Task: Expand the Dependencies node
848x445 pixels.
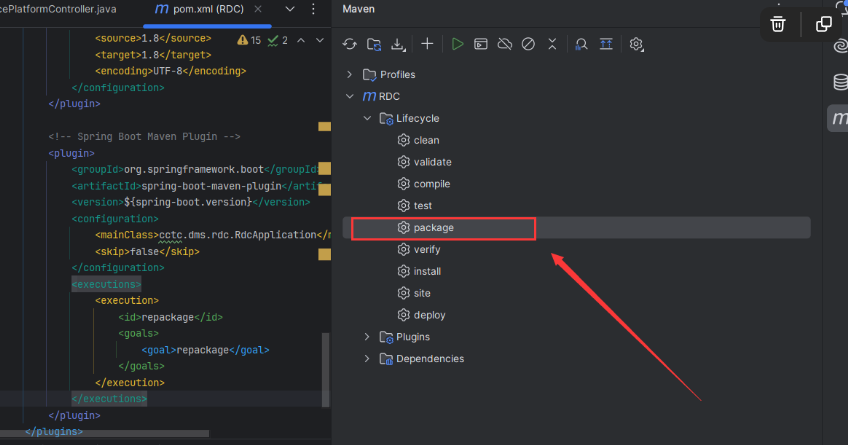Action: pyautogui.click(x=367, y=358)
